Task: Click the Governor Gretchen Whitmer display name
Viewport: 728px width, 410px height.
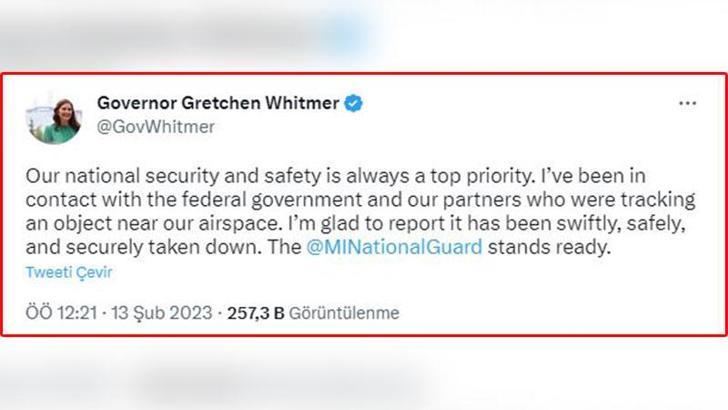Action: (x=218, y=104)
